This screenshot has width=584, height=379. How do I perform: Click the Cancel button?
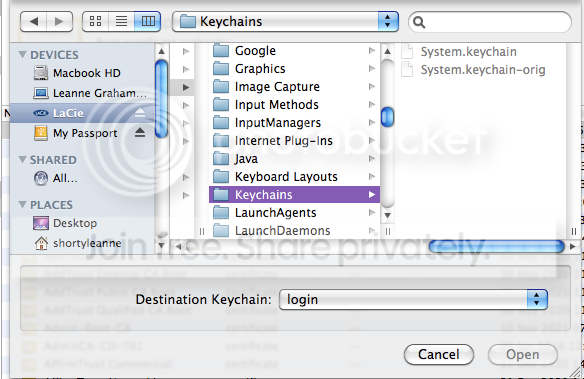[438, 354]
